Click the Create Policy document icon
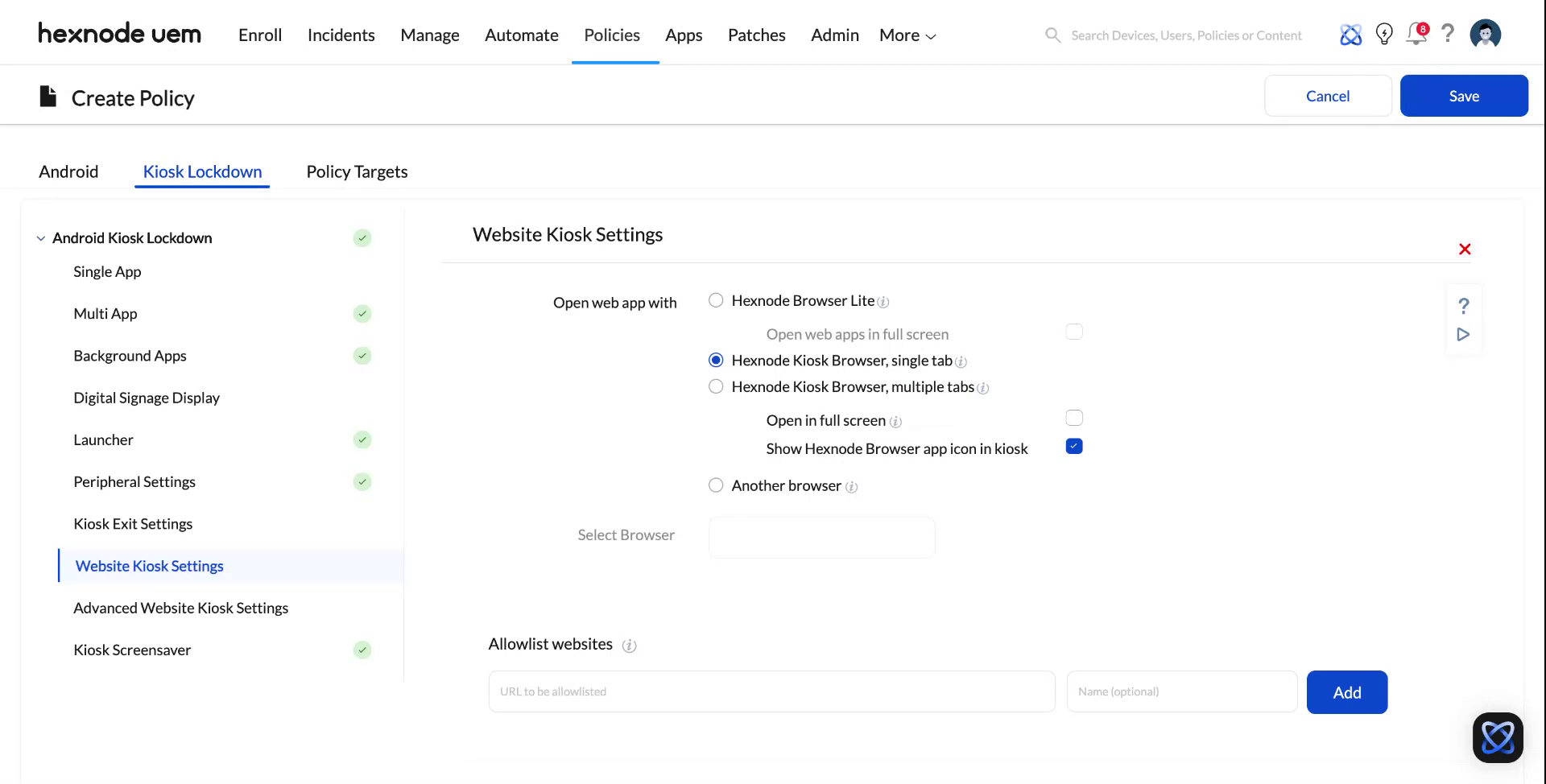 [x=48, y=95]
